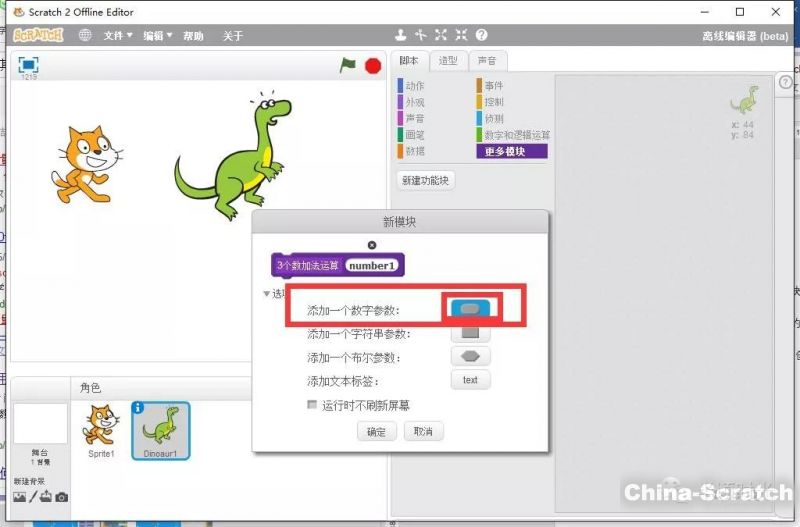
Task: Switch to the 造型 (Costumes) tab
Action: 448,61
